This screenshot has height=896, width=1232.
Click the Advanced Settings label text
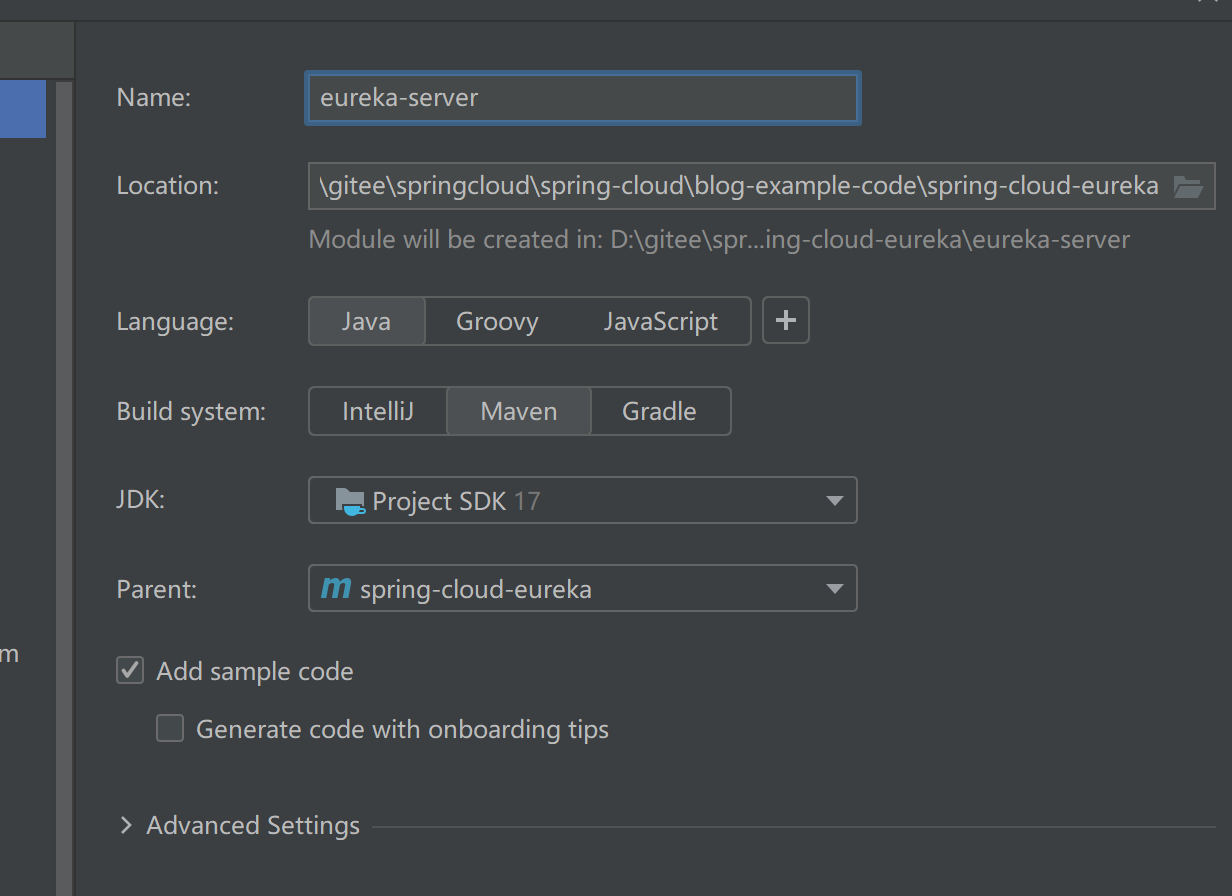pos(253,825)
